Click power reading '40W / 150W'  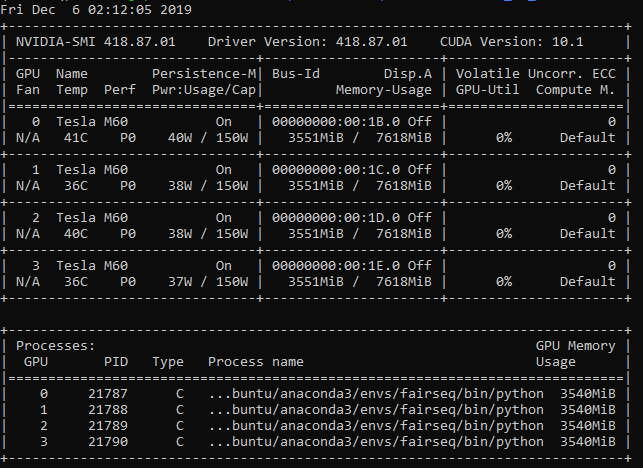click(x=208, y=138)
